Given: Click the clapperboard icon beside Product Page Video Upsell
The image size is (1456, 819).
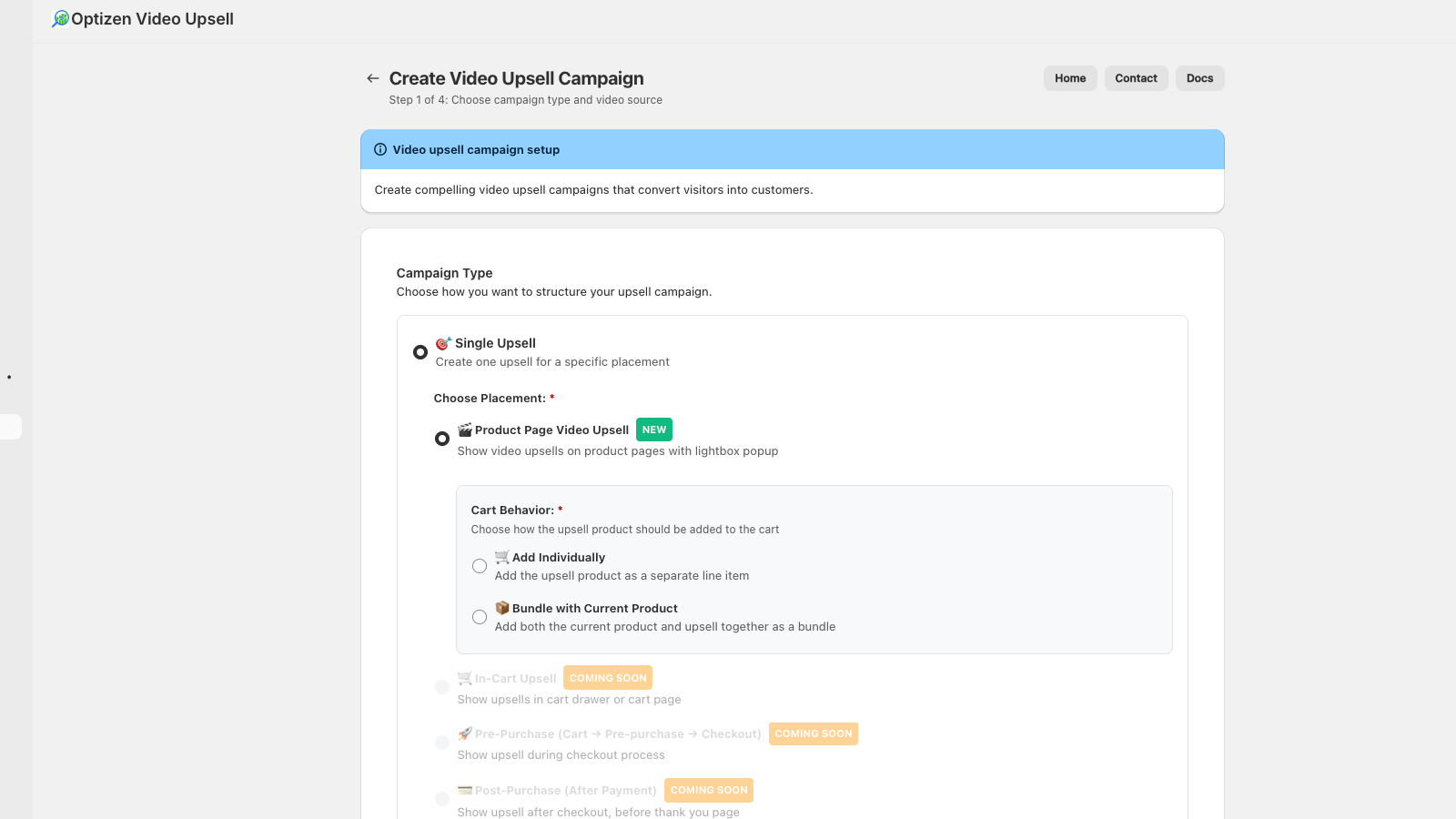Looking at the screenshot, I should (x=463, y=429).
